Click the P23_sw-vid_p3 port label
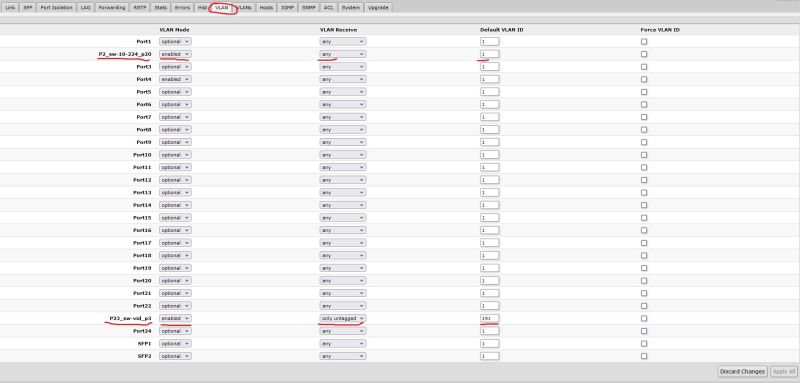The width and height of the screenshot is (800, 383). coord(130,318)
